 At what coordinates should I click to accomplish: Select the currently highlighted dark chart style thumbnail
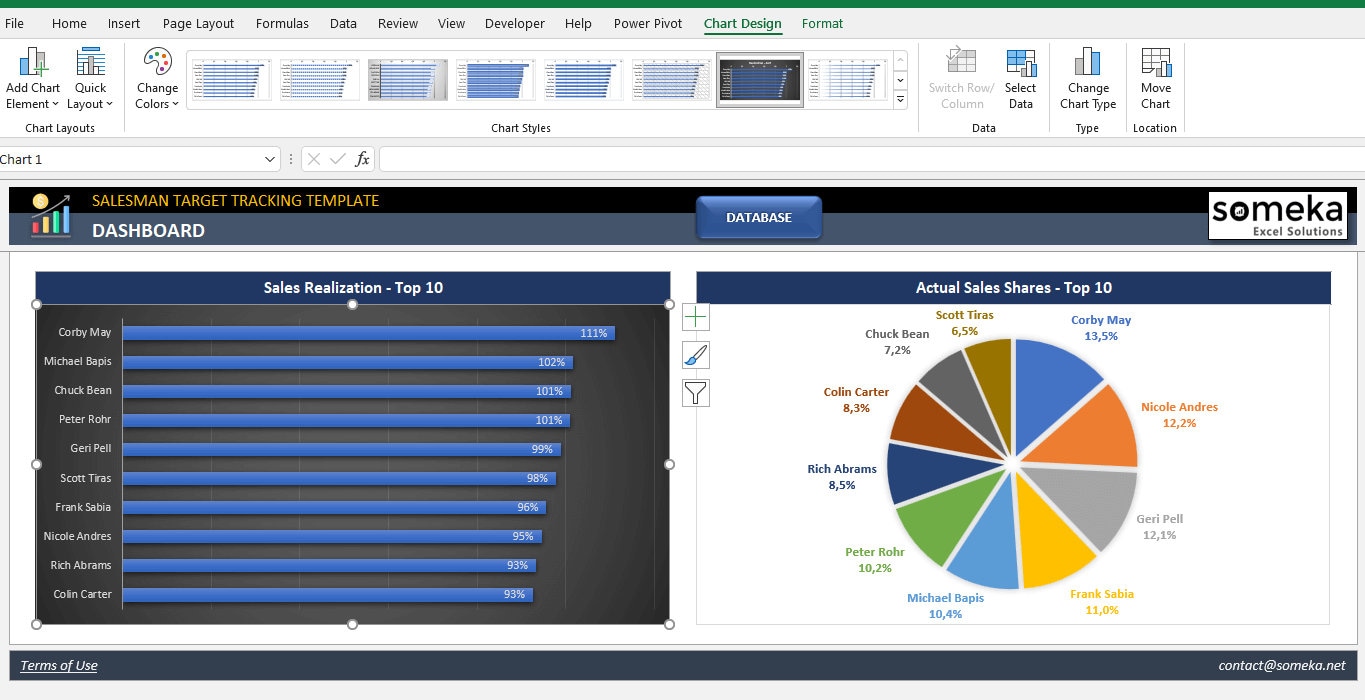[x=759, y=79]
